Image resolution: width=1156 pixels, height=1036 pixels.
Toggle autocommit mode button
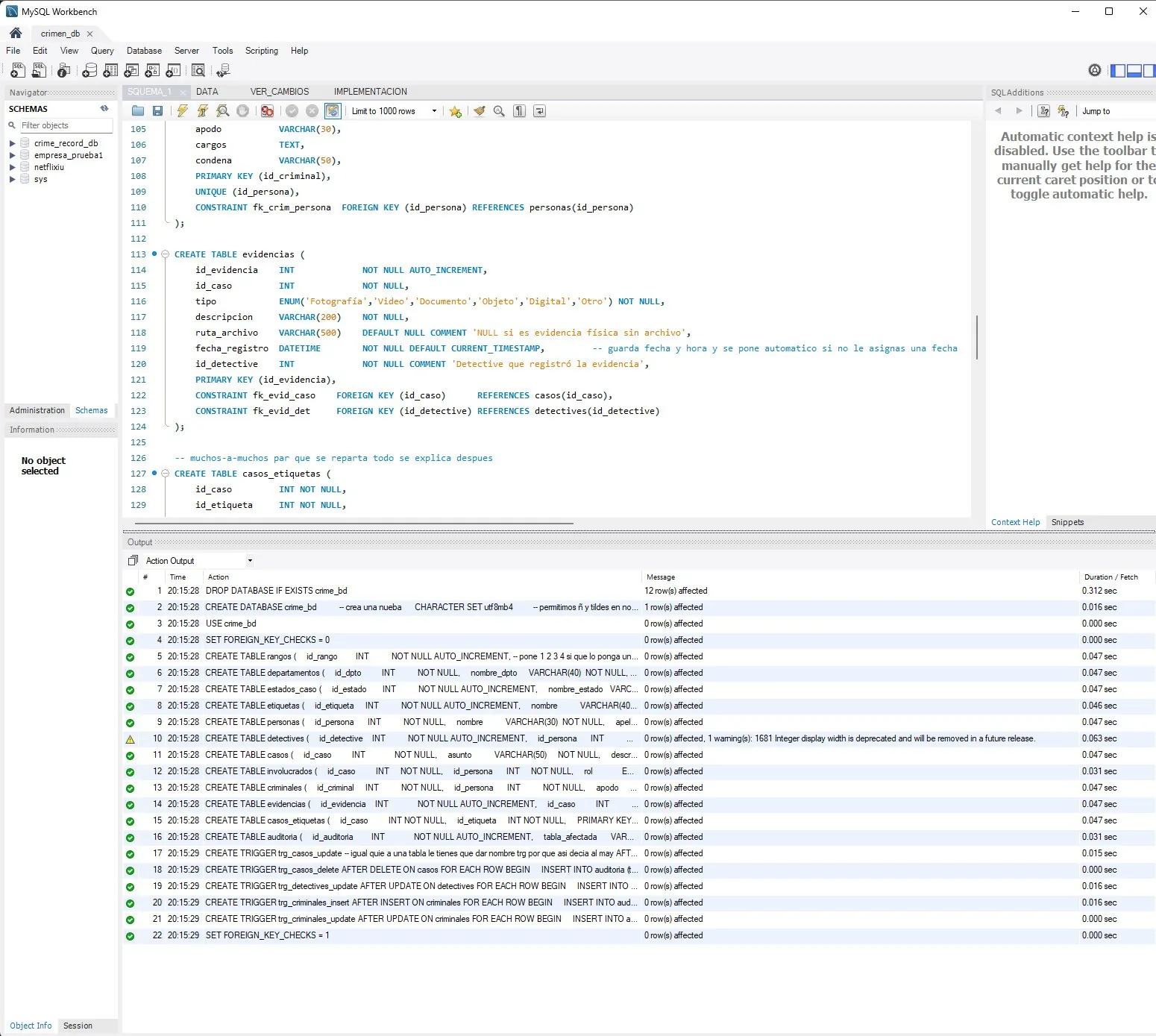click(x=333, y=111)
